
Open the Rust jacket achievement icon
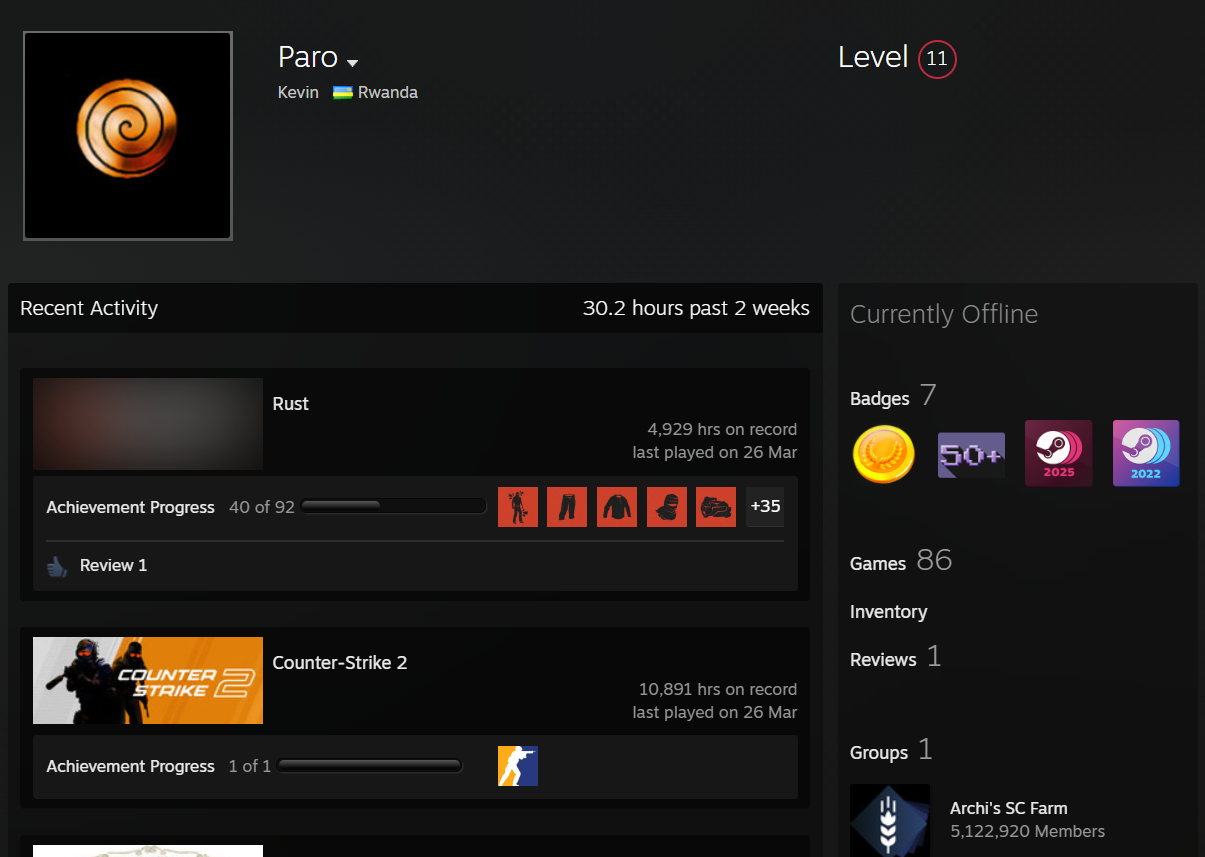(617, 507)
